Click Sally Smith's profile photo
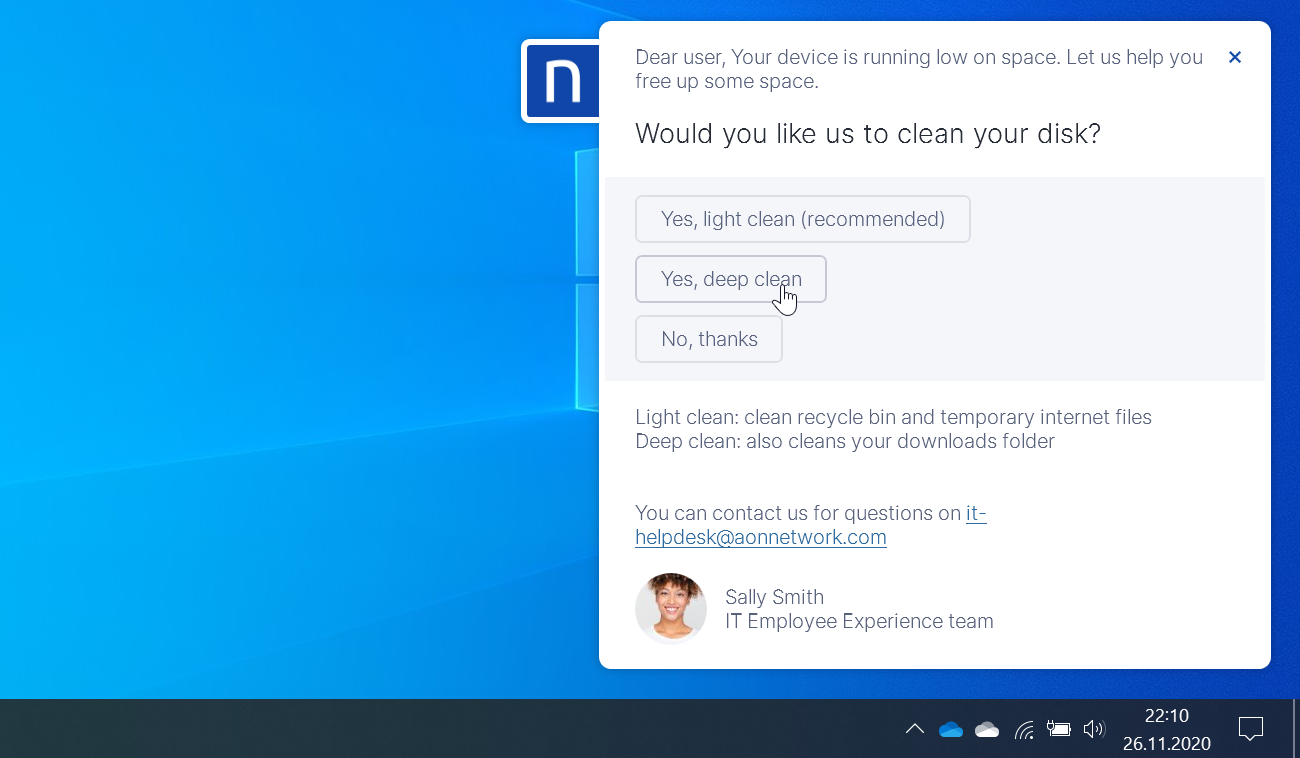Image resolution: width=1300 pixels, height=758 pixels. 670,608
